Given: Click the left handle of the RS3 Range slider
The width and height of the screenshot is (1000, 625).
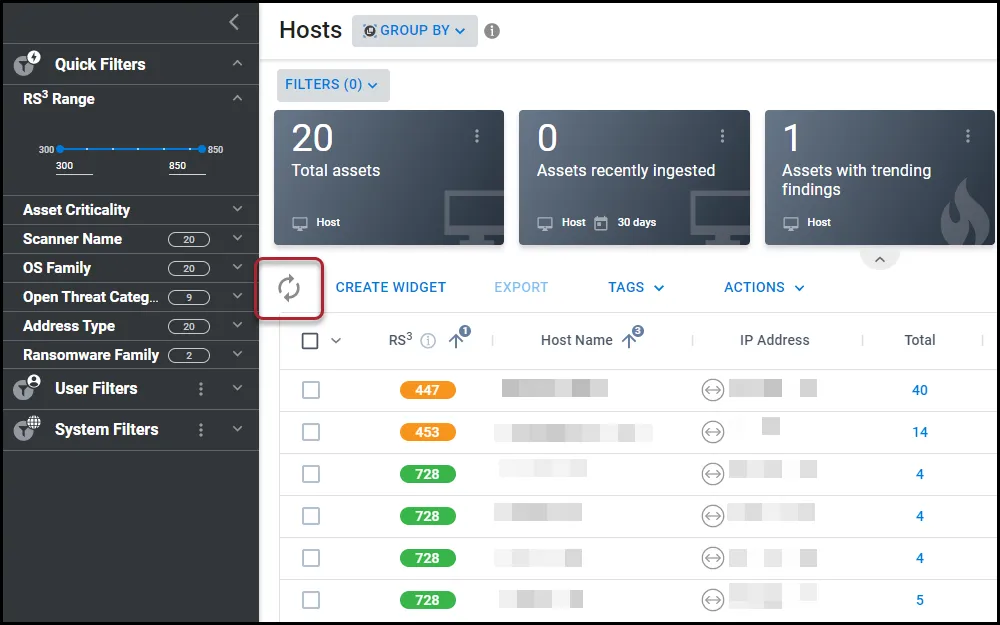Looking at the screenshot, I should [x=60, y=149].
